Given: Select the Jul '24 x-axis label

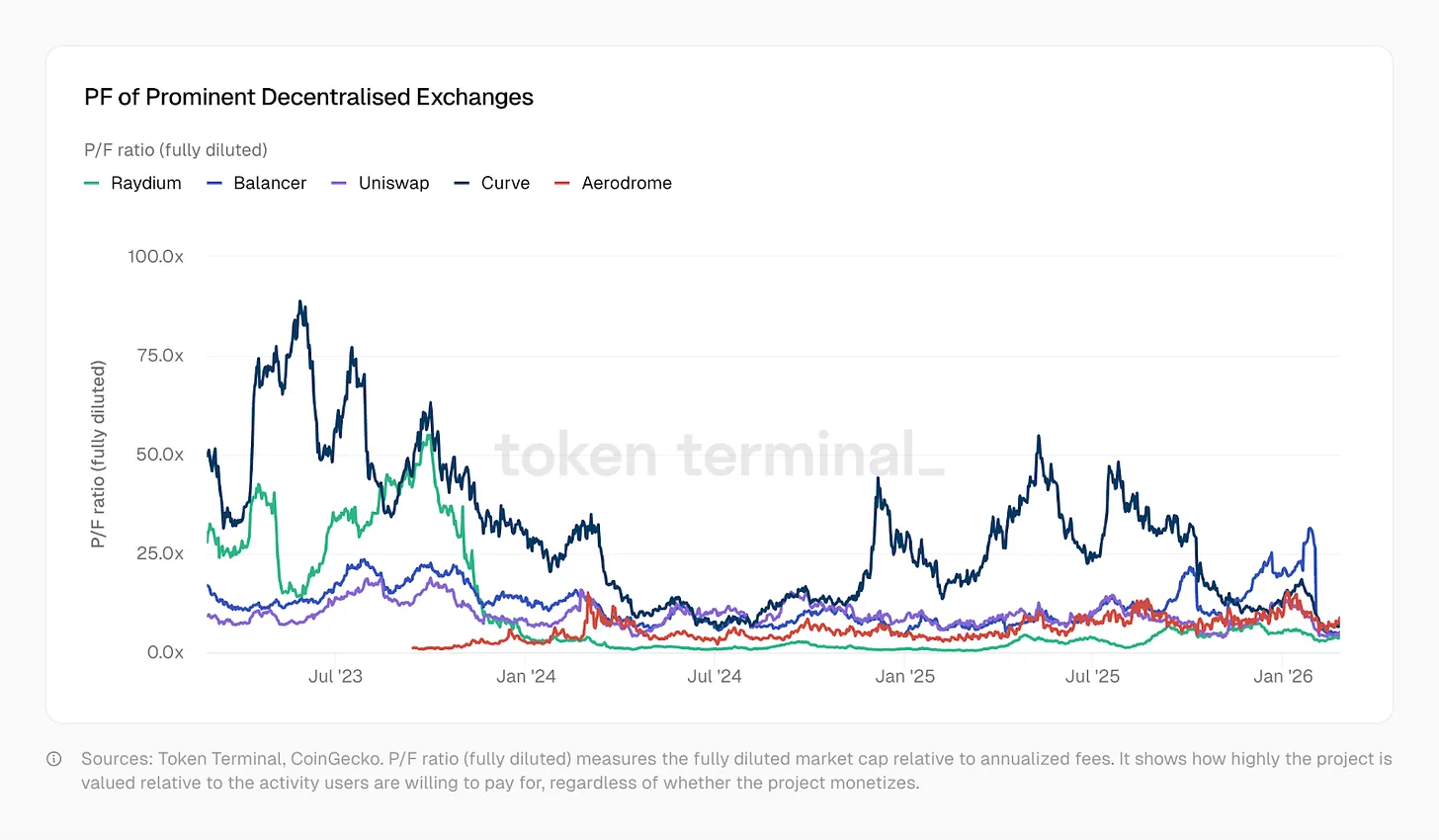Looking at the screenshot, I should [715, 676].
